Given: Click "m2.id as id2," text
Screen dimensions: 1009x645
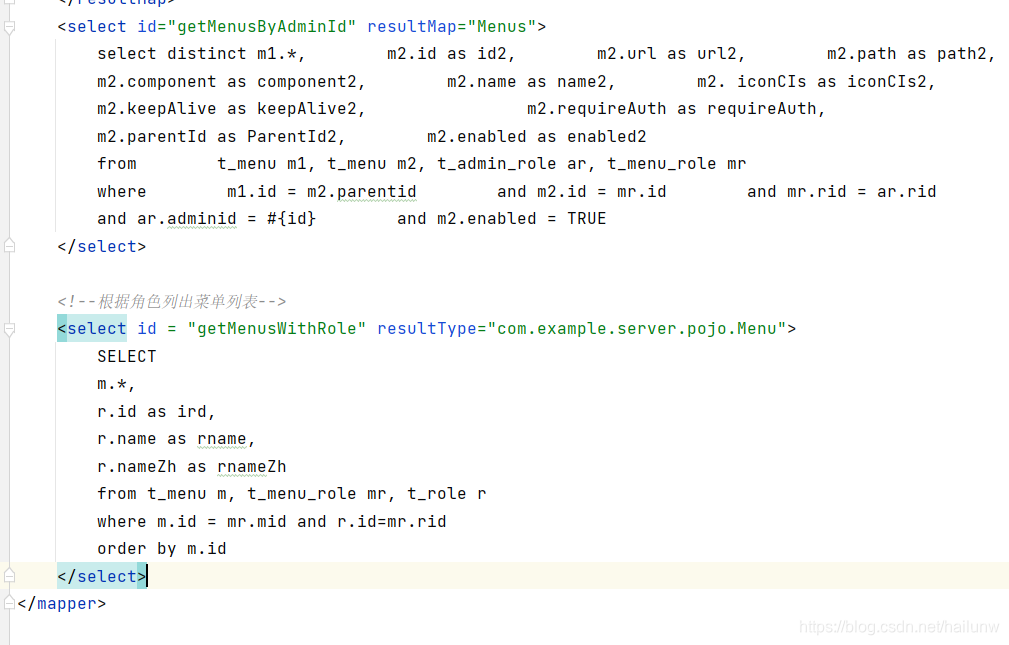Looking at the screenshot, I should (x=451, y=54).
